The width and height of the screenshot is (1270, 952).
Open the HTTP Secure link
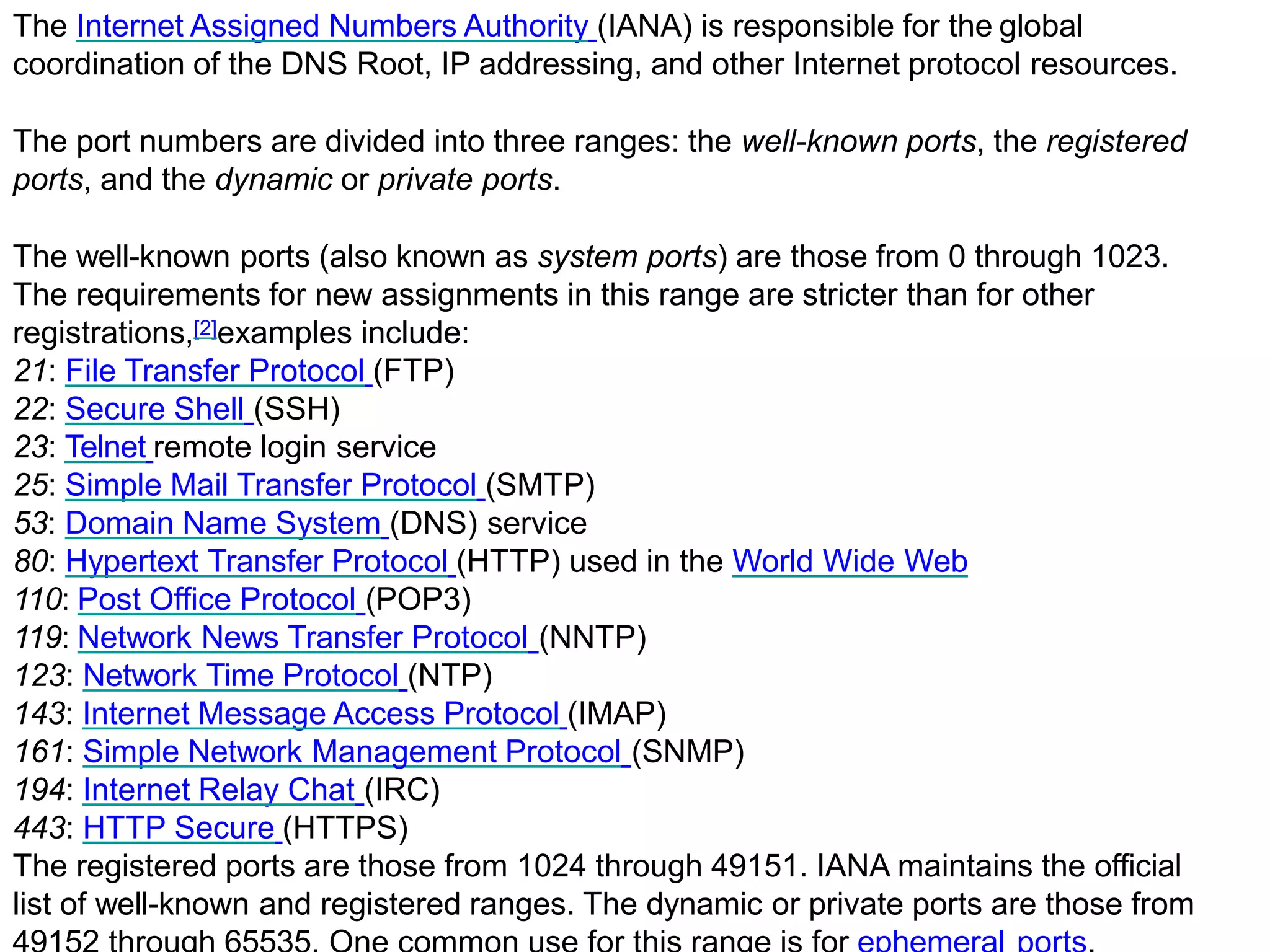point(182,828)
